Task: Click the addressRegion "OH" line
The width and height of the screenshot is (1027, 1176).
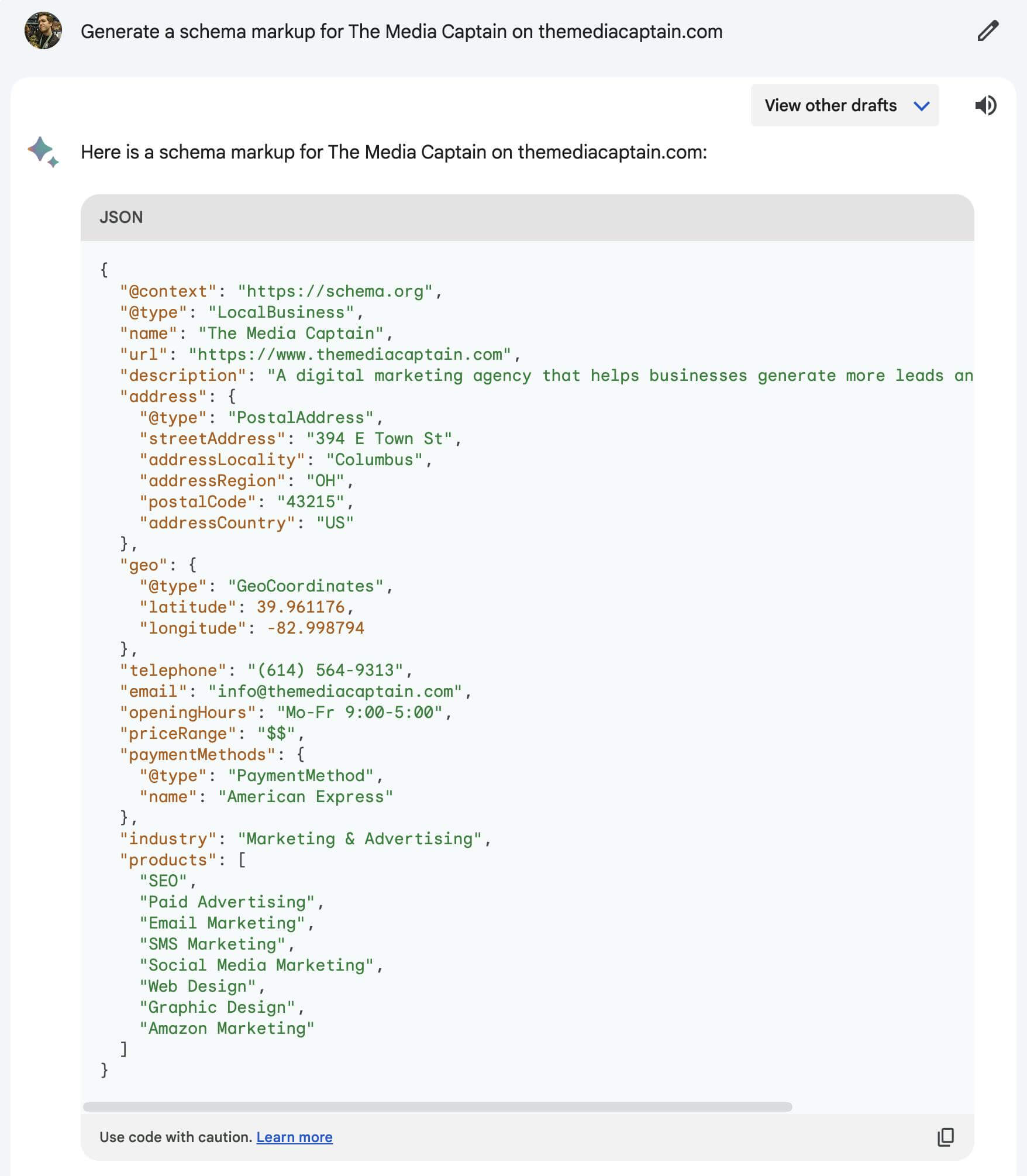Action: [246, 481]
